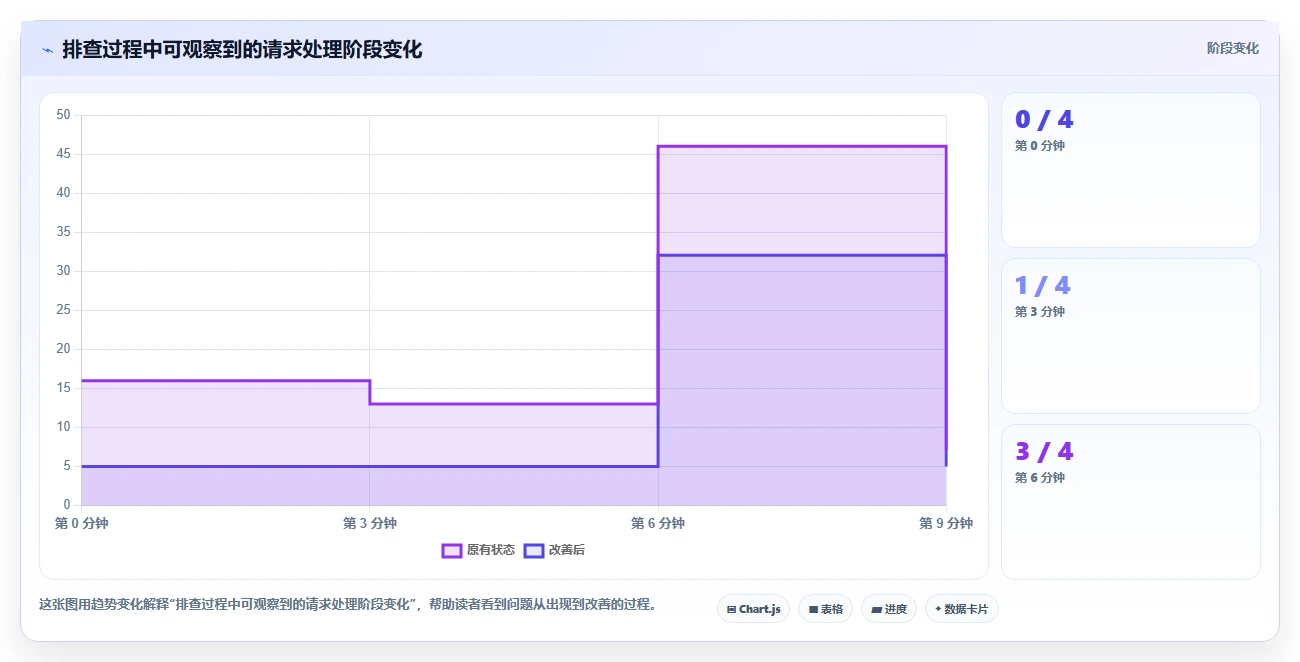Click the 第 9 分钟 axis label
Screen dimensions: 1300x662
point(946,523)
